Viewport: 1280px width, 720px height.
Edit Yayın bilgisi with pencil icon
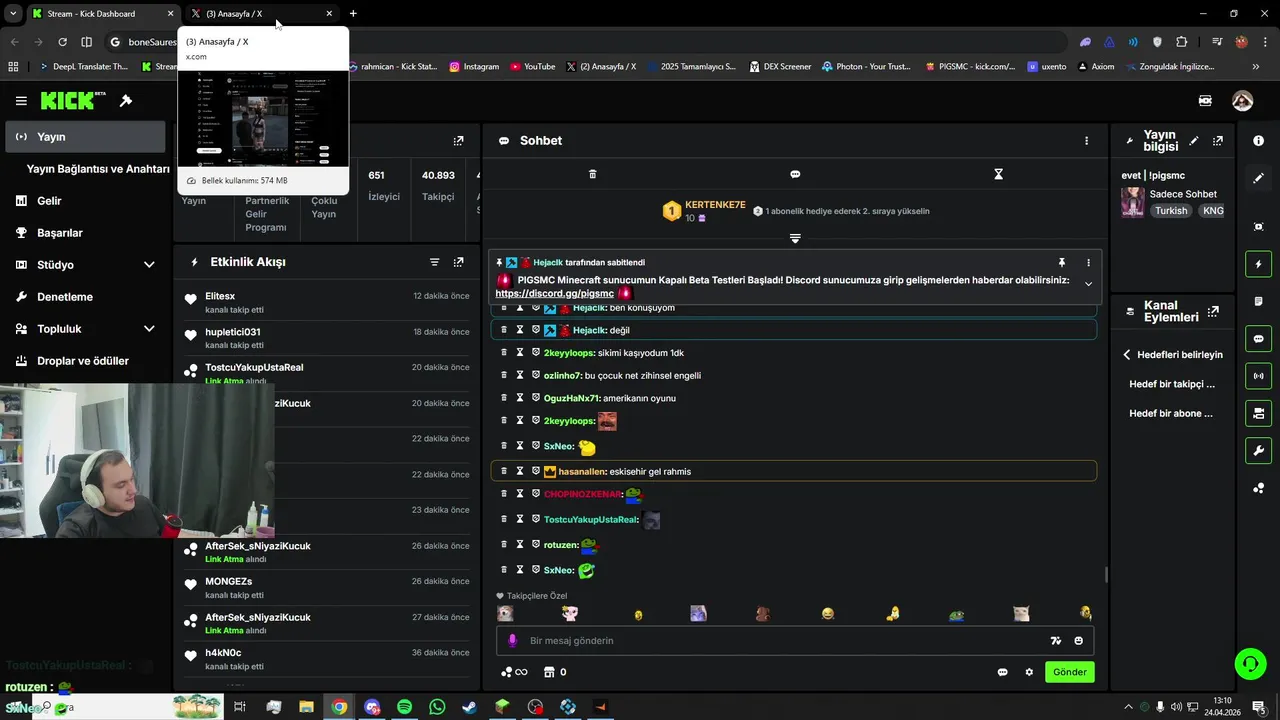point(1194,141)
